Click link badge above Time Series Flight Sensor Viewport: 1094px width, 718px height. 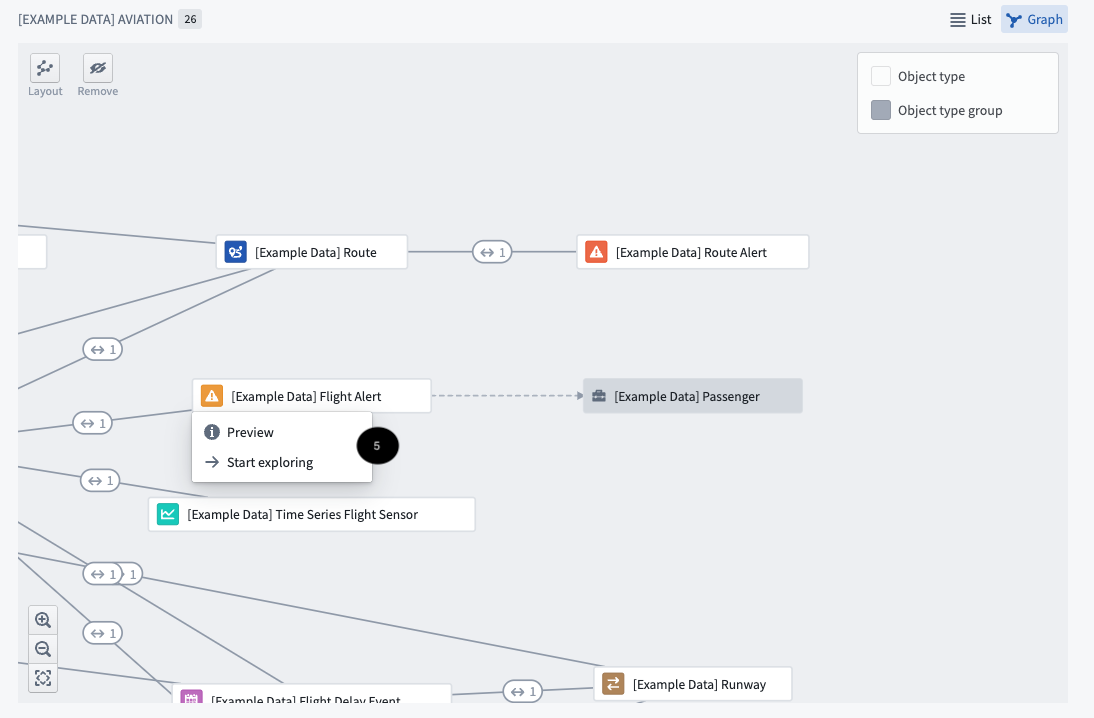point(100,481)
